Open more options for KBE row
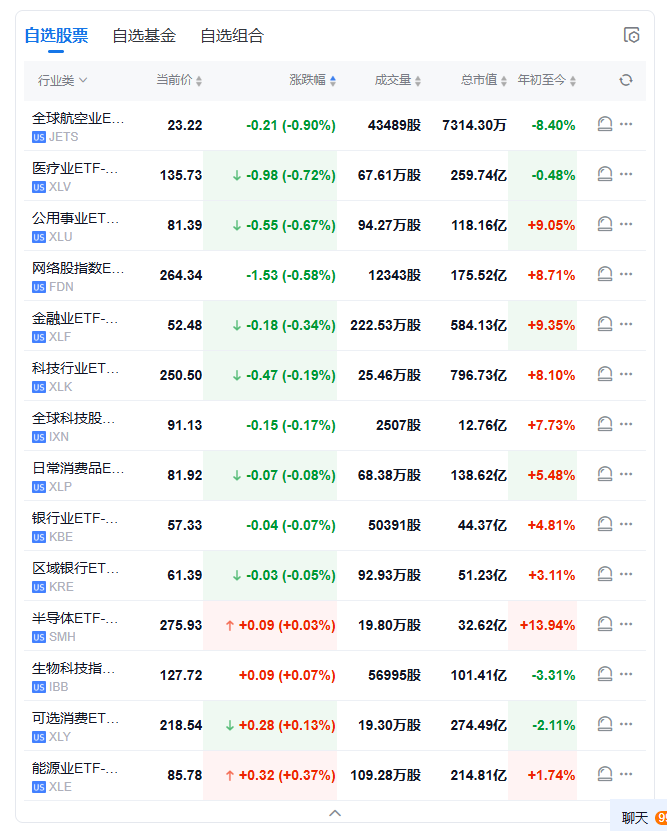 click(x=626, y=524)
